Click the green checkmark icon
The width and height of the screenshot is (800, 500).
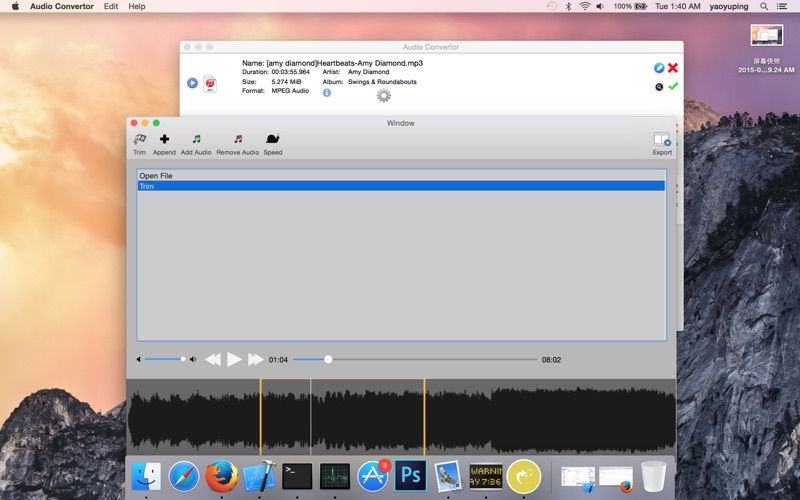coord(673,86)
